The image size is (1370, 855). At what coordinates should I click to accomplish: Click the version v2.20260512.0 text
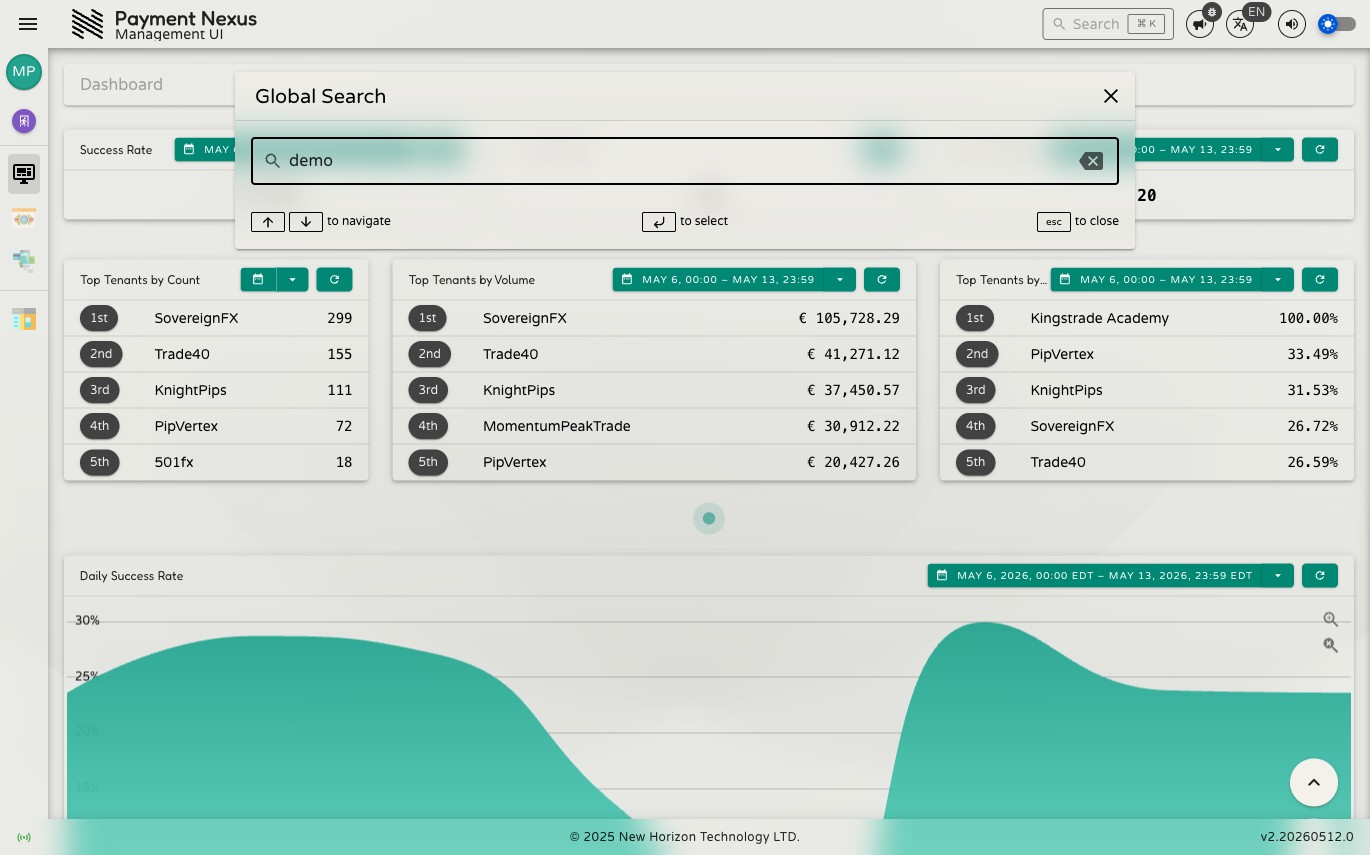tap(1307, 837)
